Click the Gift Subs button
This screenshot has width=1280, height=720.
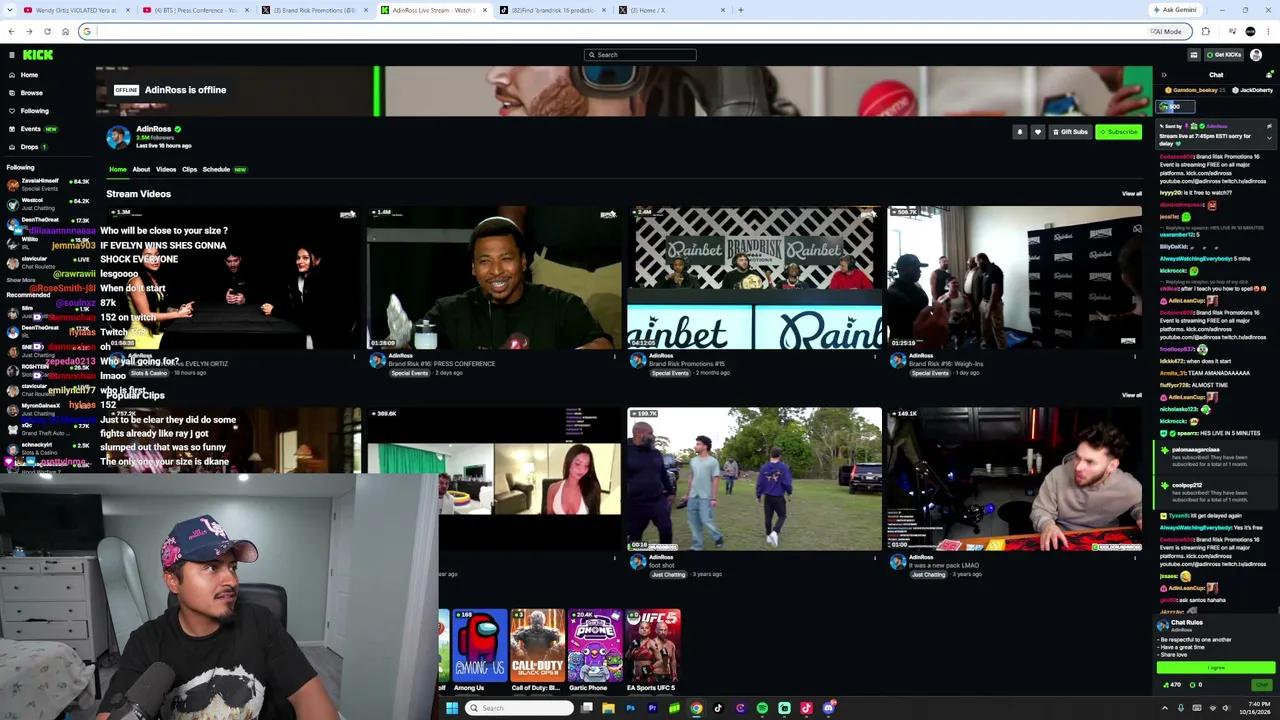(x=1070, y=132)
